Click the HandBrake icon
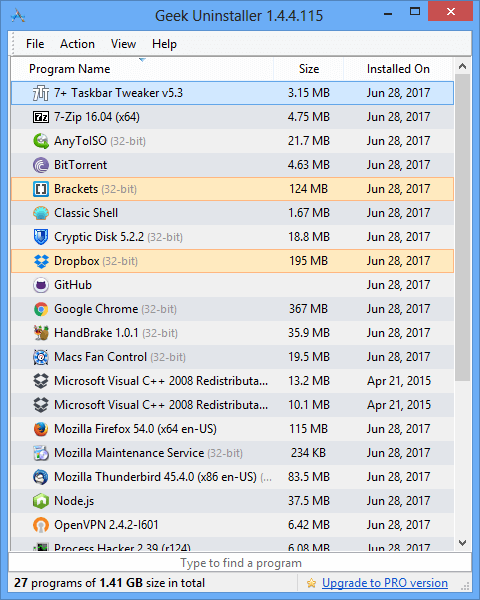 pyautogui.click(x=41, y=333)
